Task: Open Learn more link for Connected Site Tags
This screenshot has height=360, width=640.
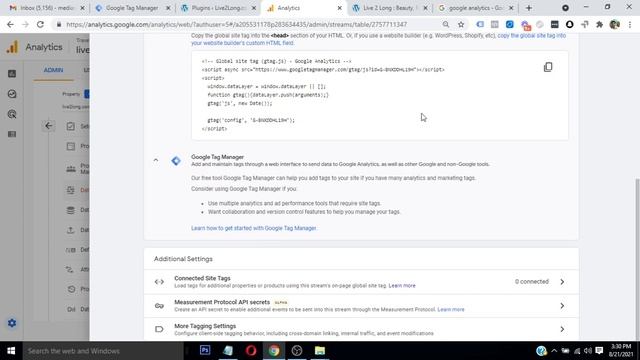Action: click(x=402, y=286)
